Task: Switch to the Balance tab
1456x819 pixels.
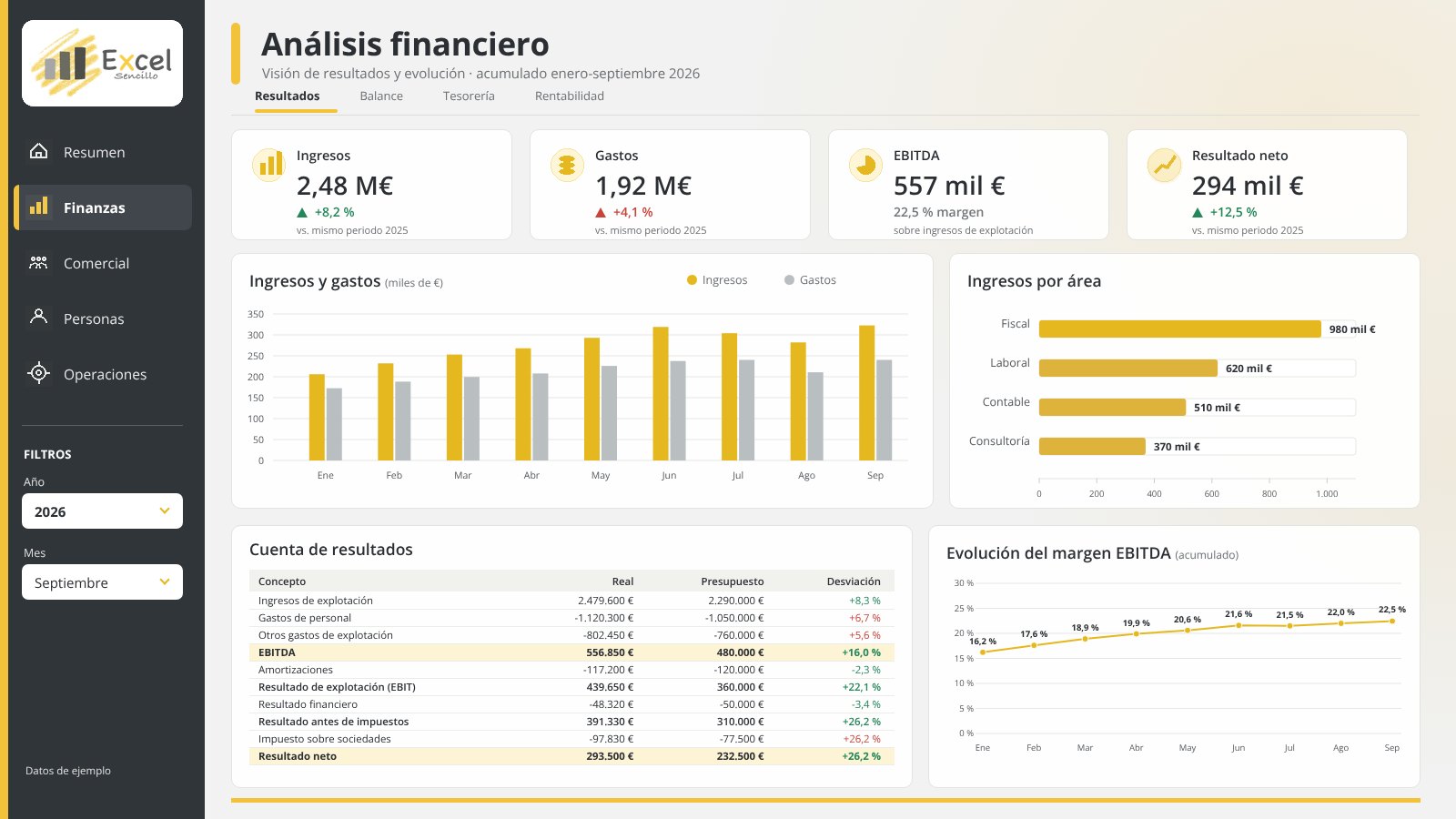Action: pyautogui.click(x=381, y=96)
